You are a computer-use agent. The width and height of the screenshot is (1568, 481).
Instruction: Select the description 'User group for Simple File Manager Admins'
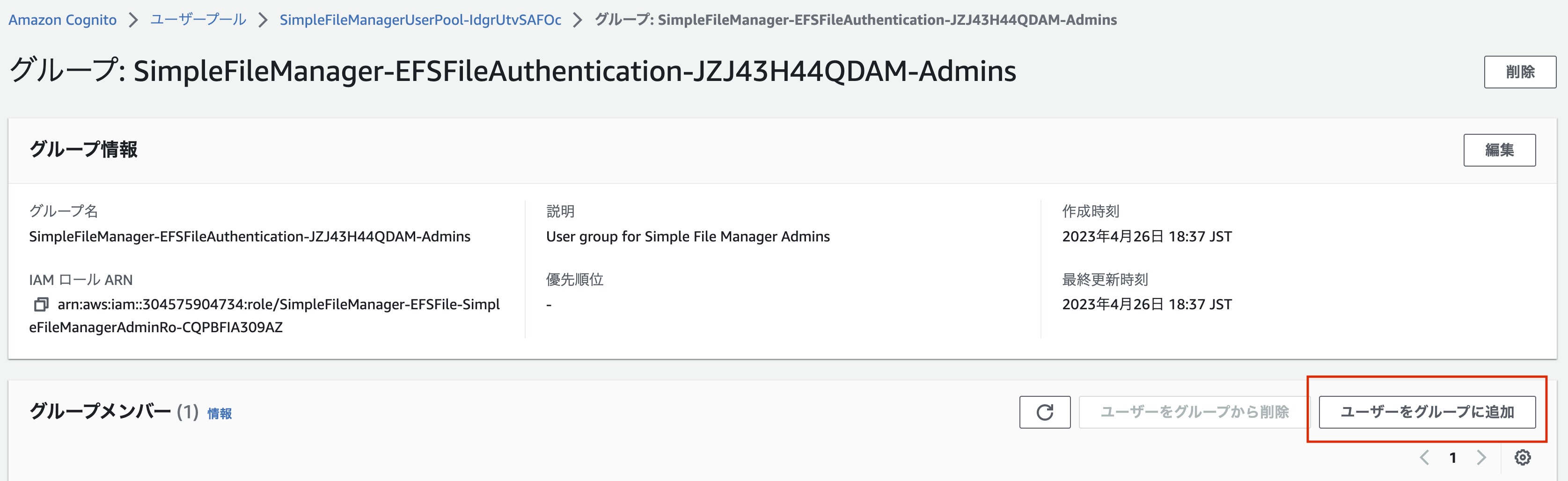coord(688,236)
